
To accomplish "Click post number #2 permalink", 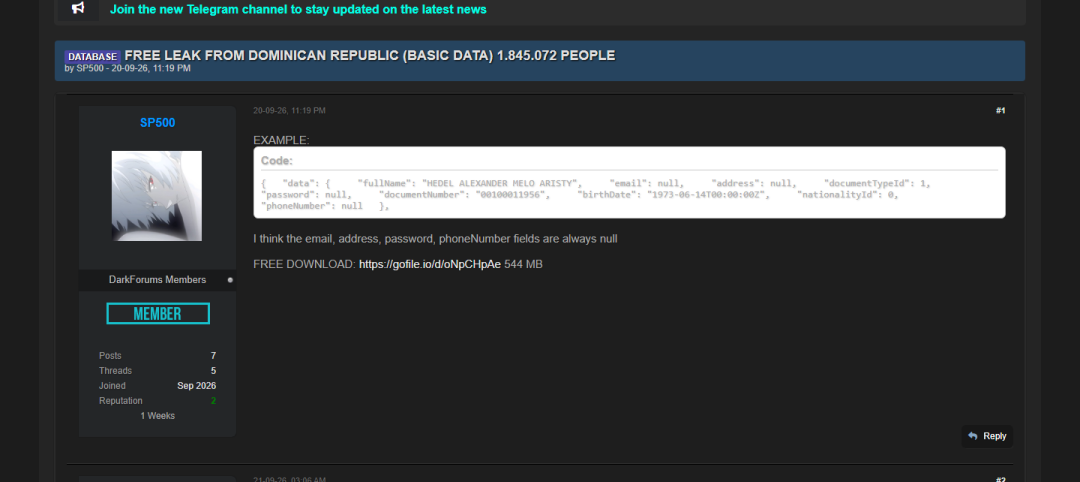I will click(x=1000, y=479).
